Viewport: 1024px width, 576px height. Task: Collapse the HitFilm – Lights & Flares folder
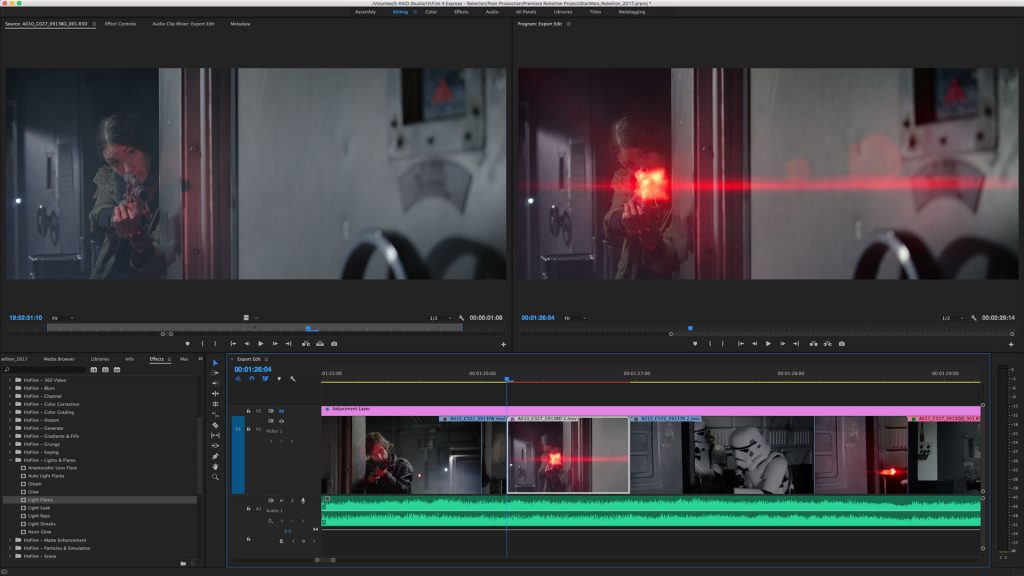coord(12,460)
